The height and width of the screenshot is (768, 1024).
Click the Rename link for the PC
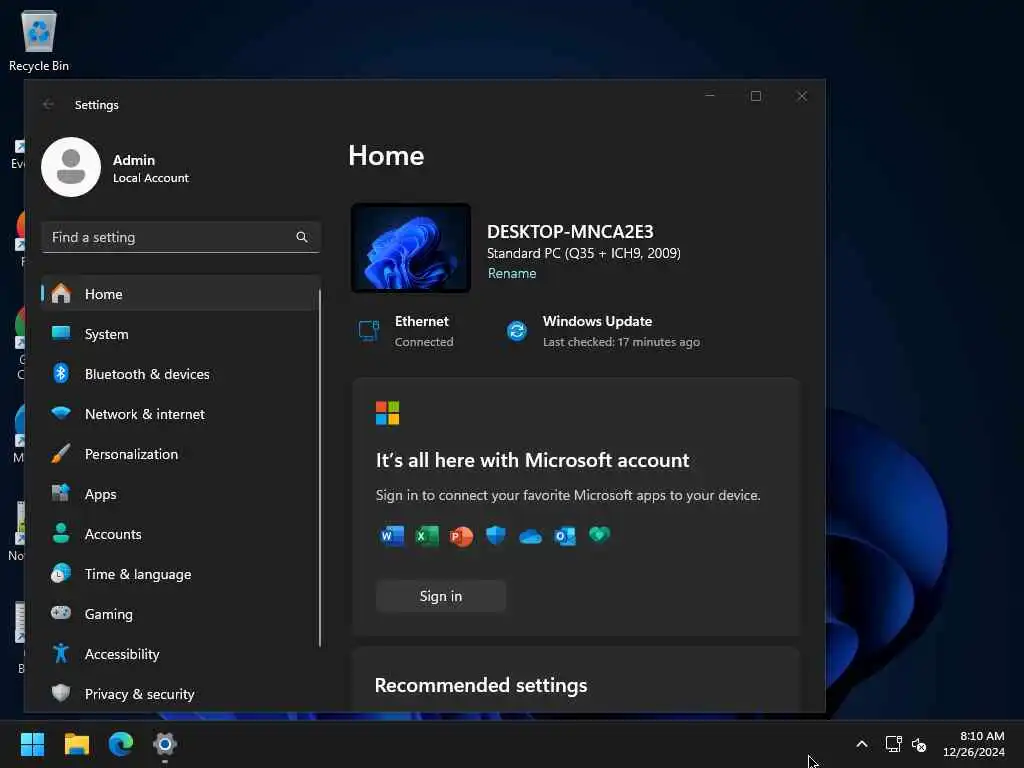(x=512, y=274)
